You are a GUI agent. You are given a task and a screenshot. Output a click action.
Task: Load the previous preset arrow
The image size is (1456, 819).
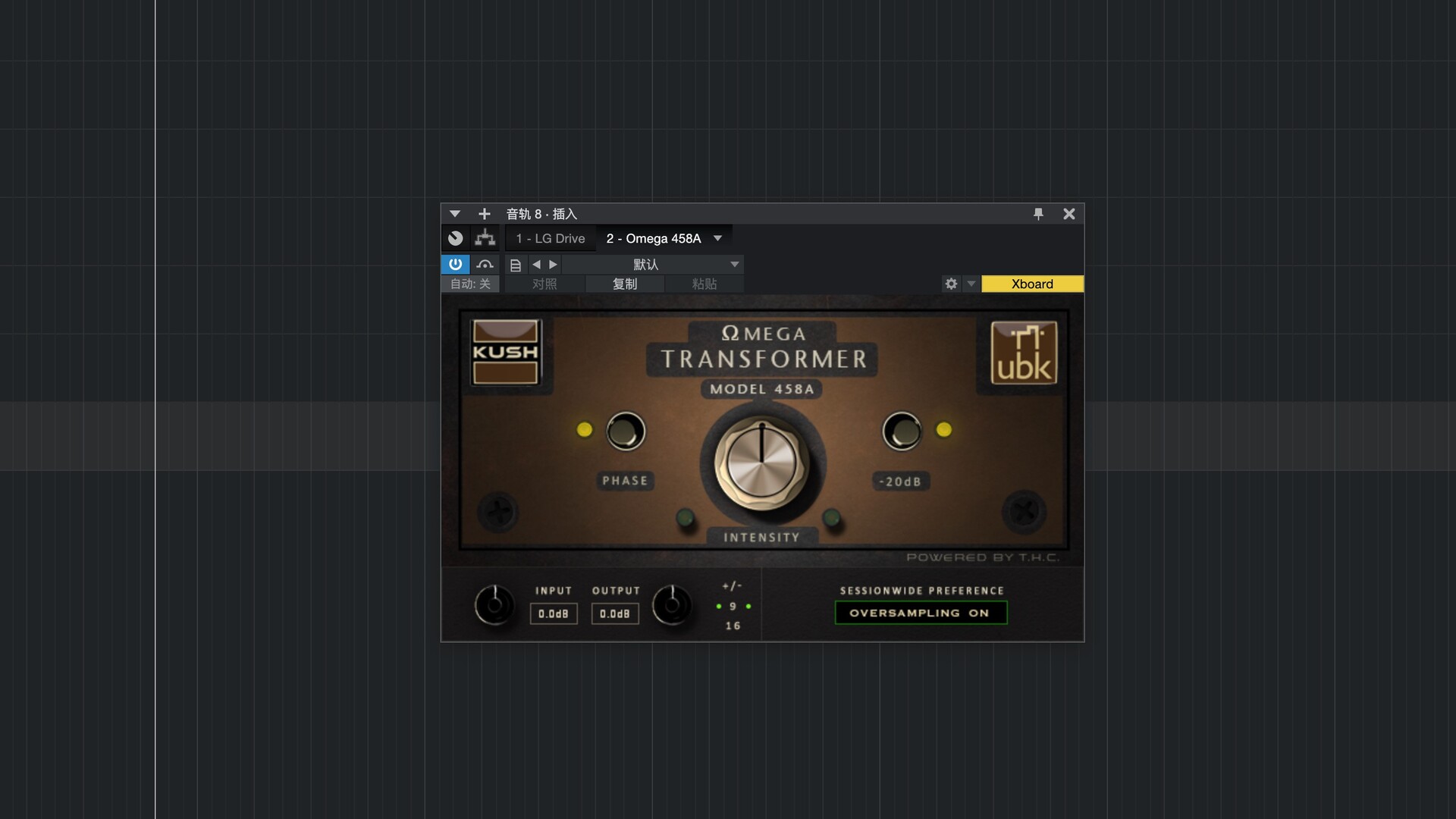coord(536,264)
